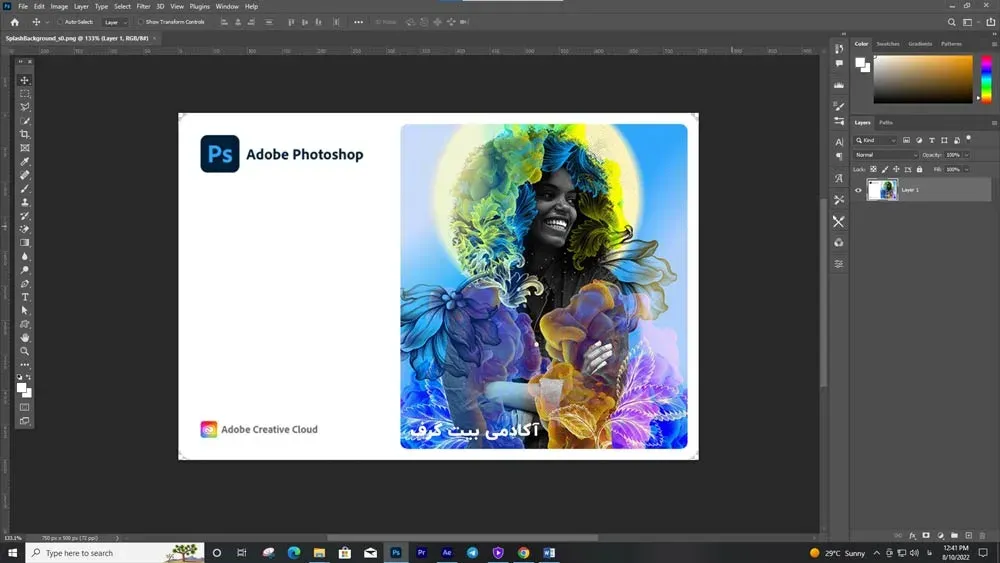Open the File menu
This screenshot has height=563, width=1000.
point(23,6)
